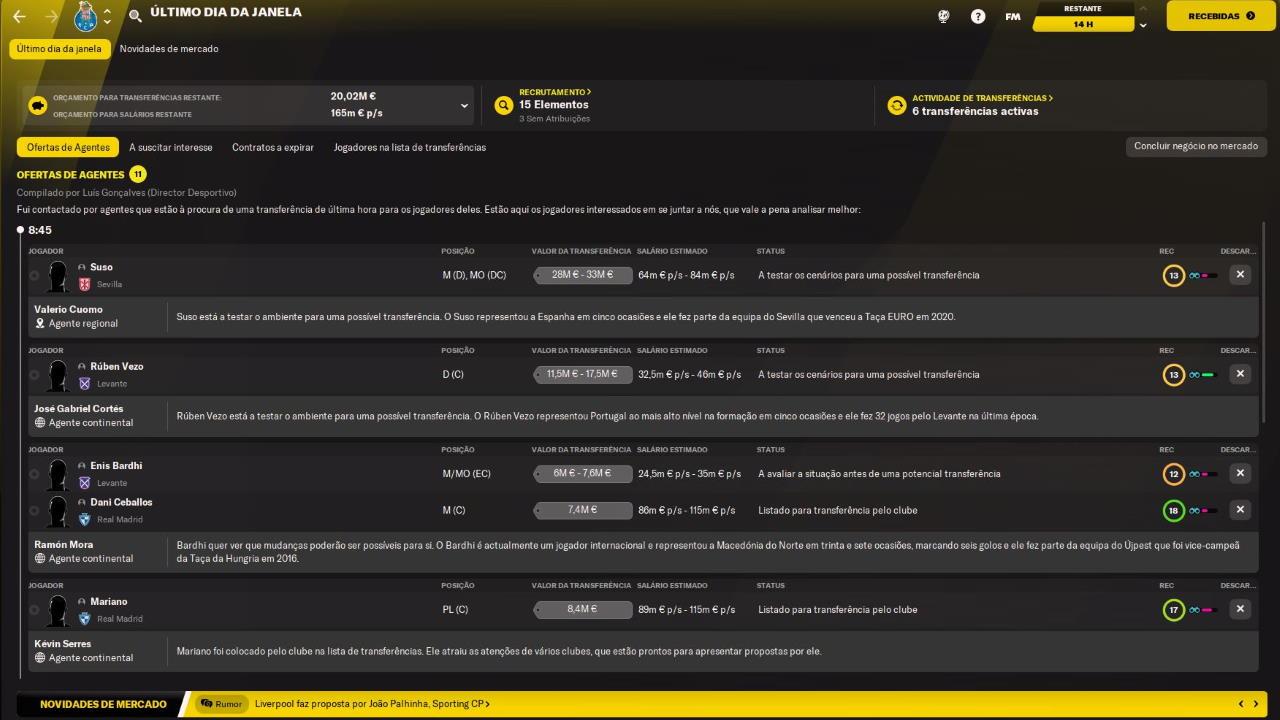The width and height of the screenshot is (1280, 720).
Task: Click Suso's transfer value bar 28M-33M
Action: (x=583, y=275)
